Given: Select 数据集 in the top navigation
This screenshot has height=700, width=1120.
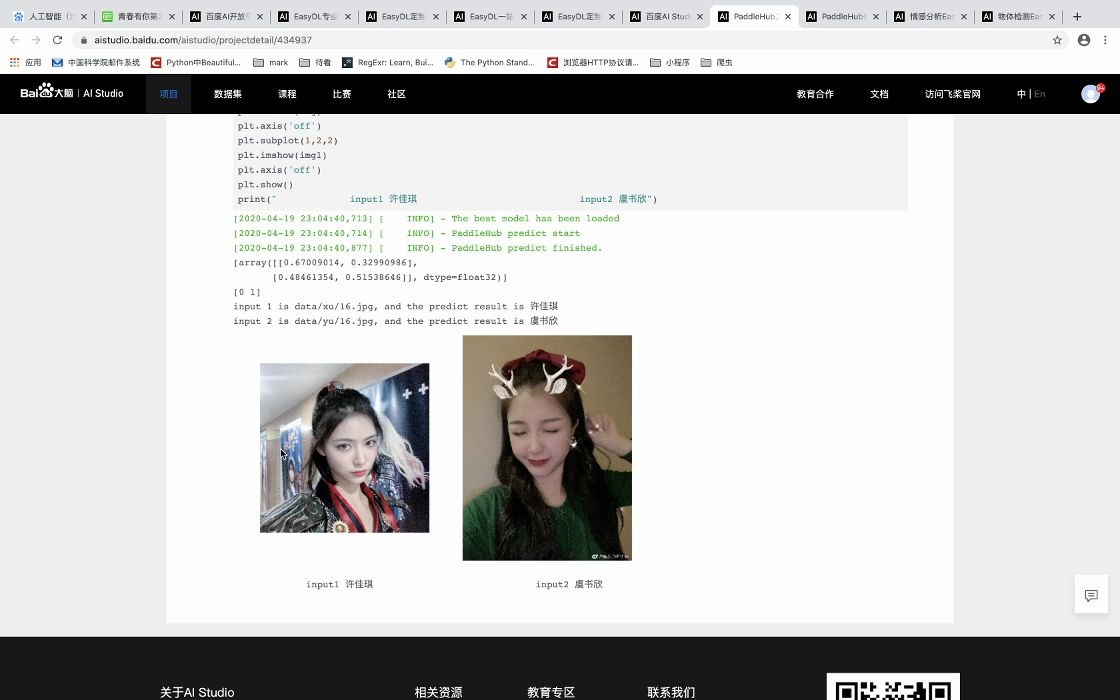Looking at the screenshot, I should [228, 93].
